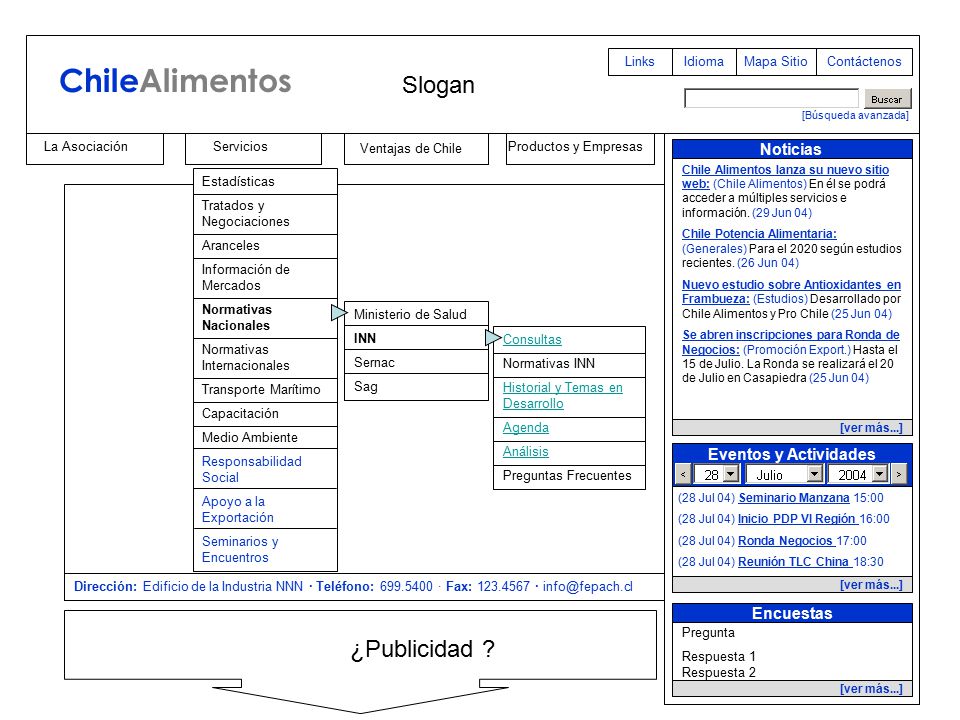Screen dimensions: 960x720
Task: Open Capacitación menu entry
Action: 265,414
